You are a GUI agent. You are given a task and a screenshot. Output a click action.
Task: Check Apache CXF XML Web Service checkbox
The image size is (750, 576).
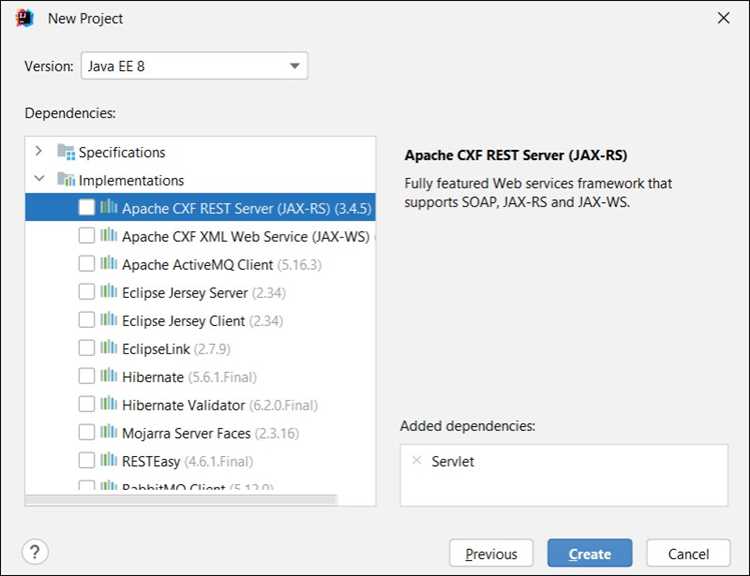coord(87,235)
